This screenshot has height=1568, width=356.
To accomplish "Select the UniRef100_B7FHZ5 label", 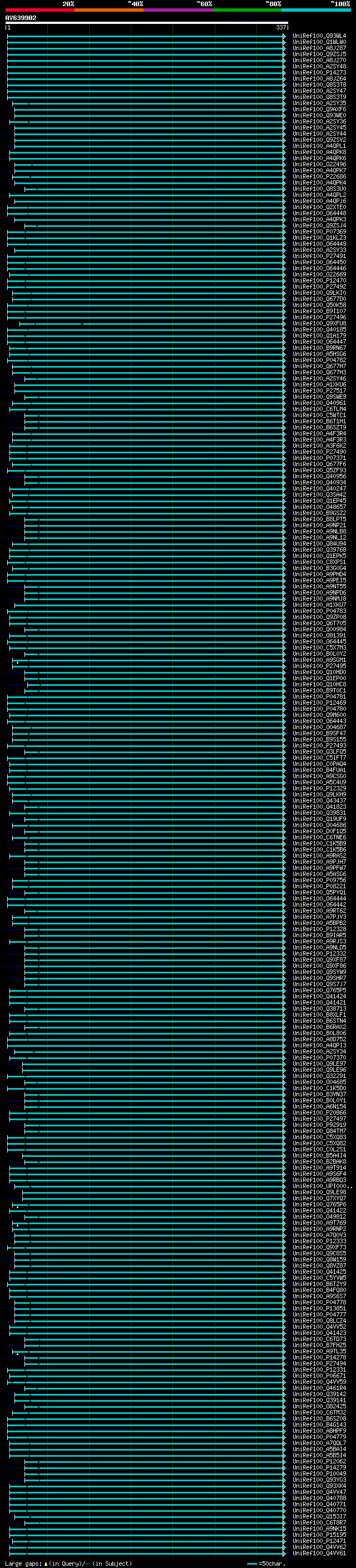I will pos(319,1346).
